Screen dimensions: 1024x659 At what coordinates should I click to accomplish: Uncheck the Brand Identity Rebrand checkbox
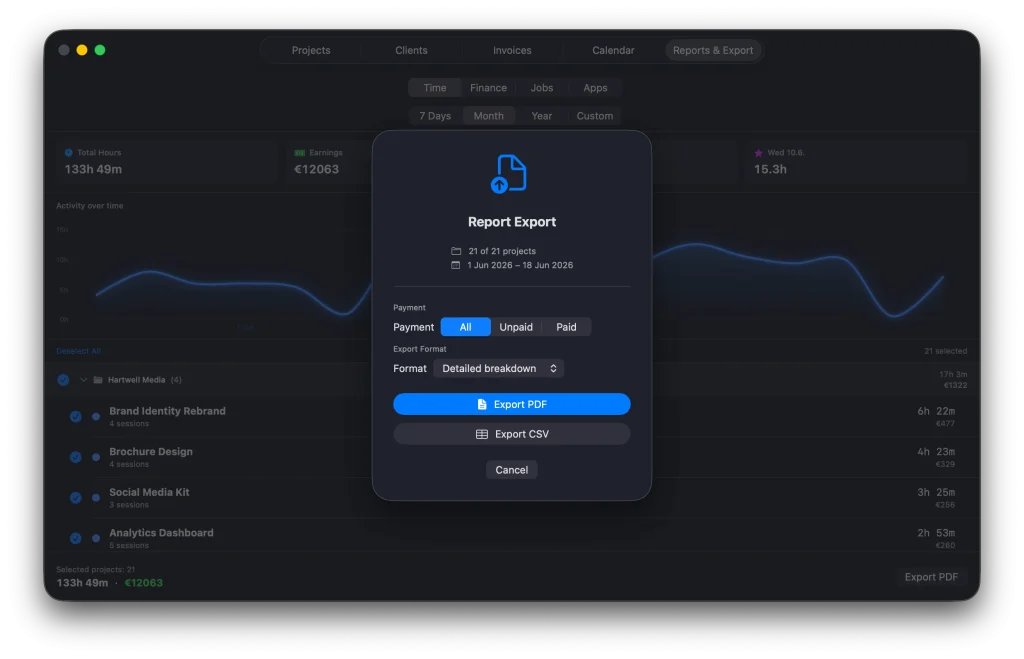coord(76,416)
